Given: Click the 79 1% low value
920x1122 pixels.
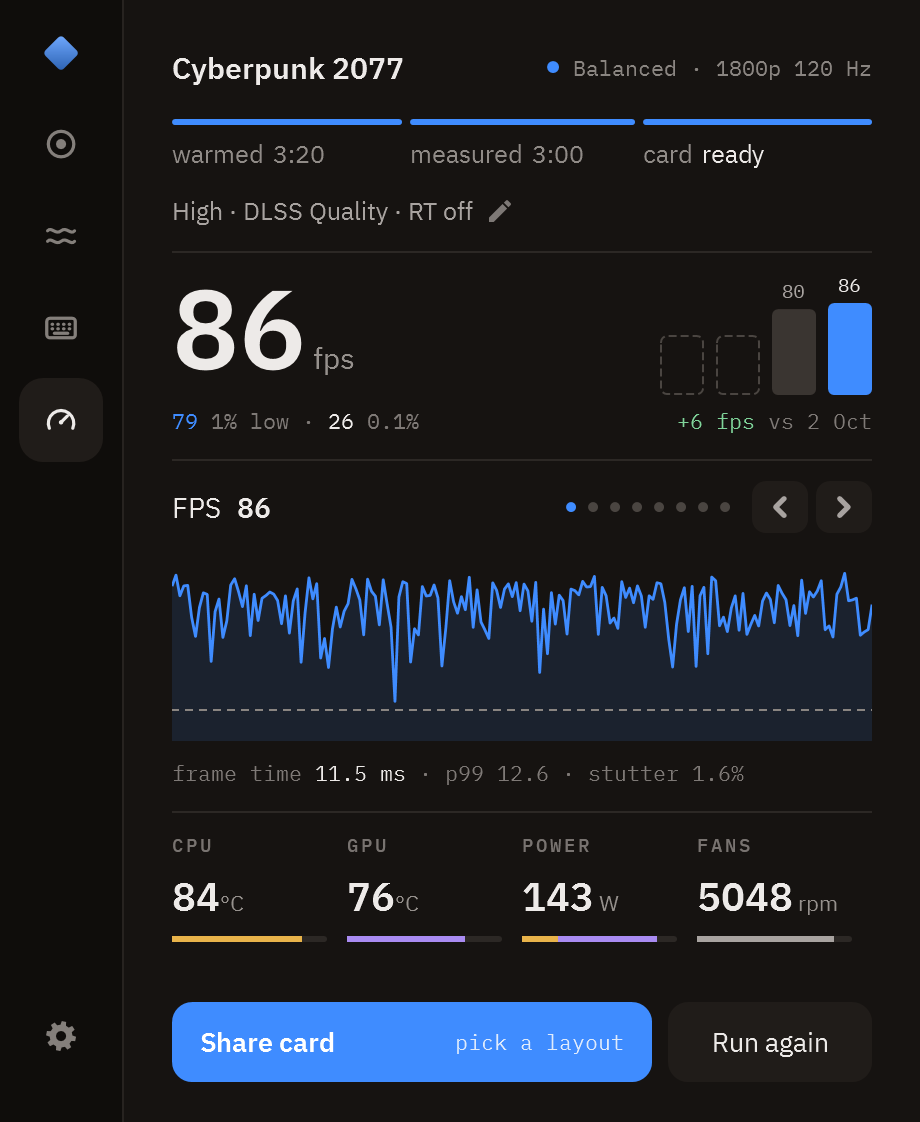Looking at the screenshot, I should click(x=230, y=421).
